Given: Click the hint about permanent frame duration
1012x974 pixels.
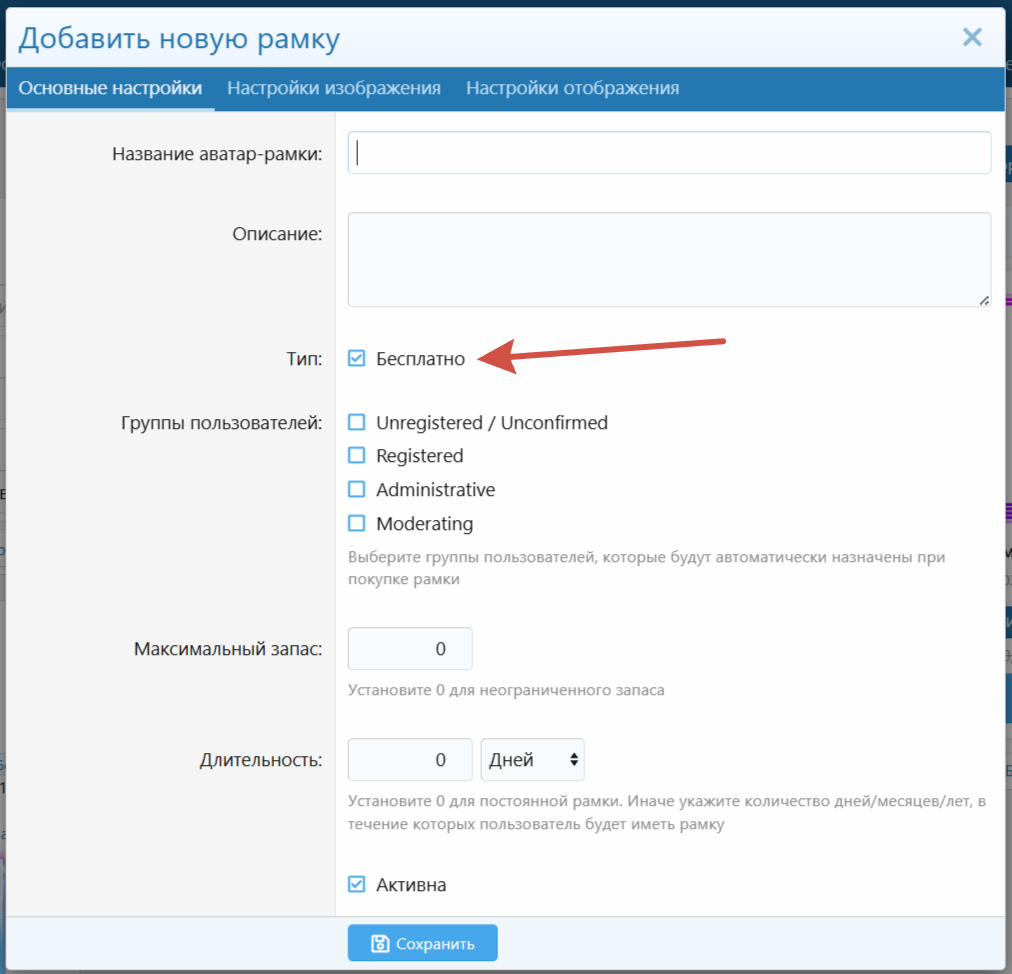Looking at the screenshot, I should point(667,813).
